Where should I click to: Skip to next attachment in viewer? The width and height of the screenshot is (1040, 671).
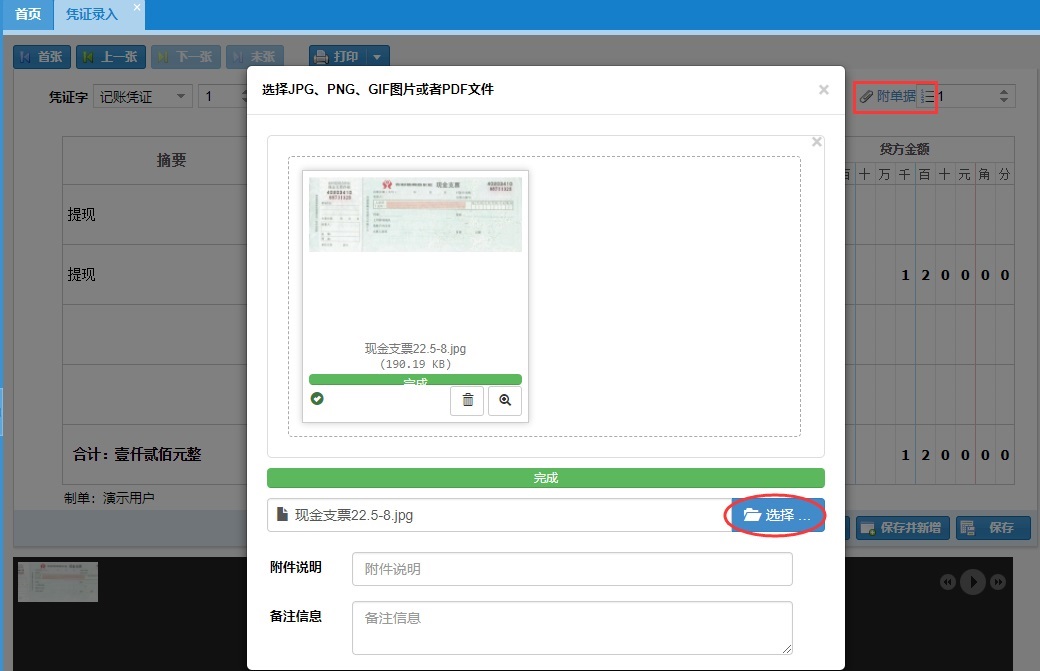coord(997,582)
